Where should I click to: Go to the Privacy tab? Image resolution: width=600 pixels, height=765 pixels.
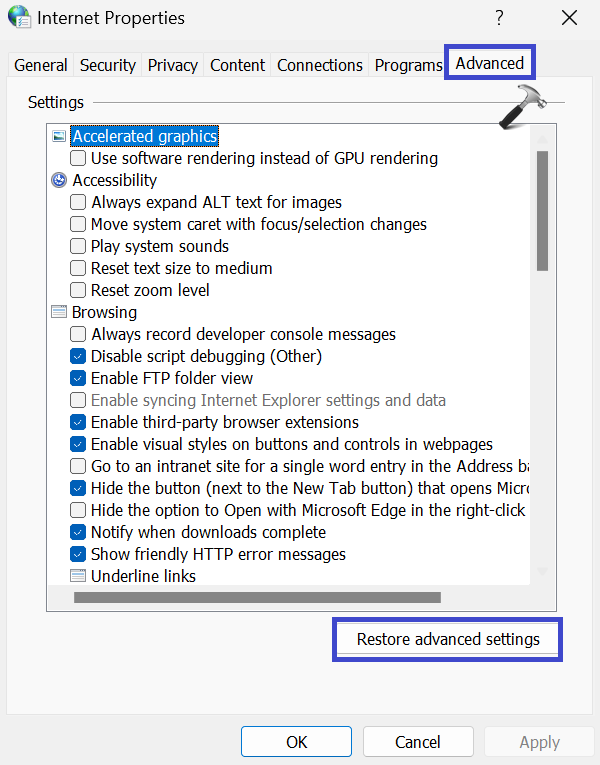(x=172, y=65)
